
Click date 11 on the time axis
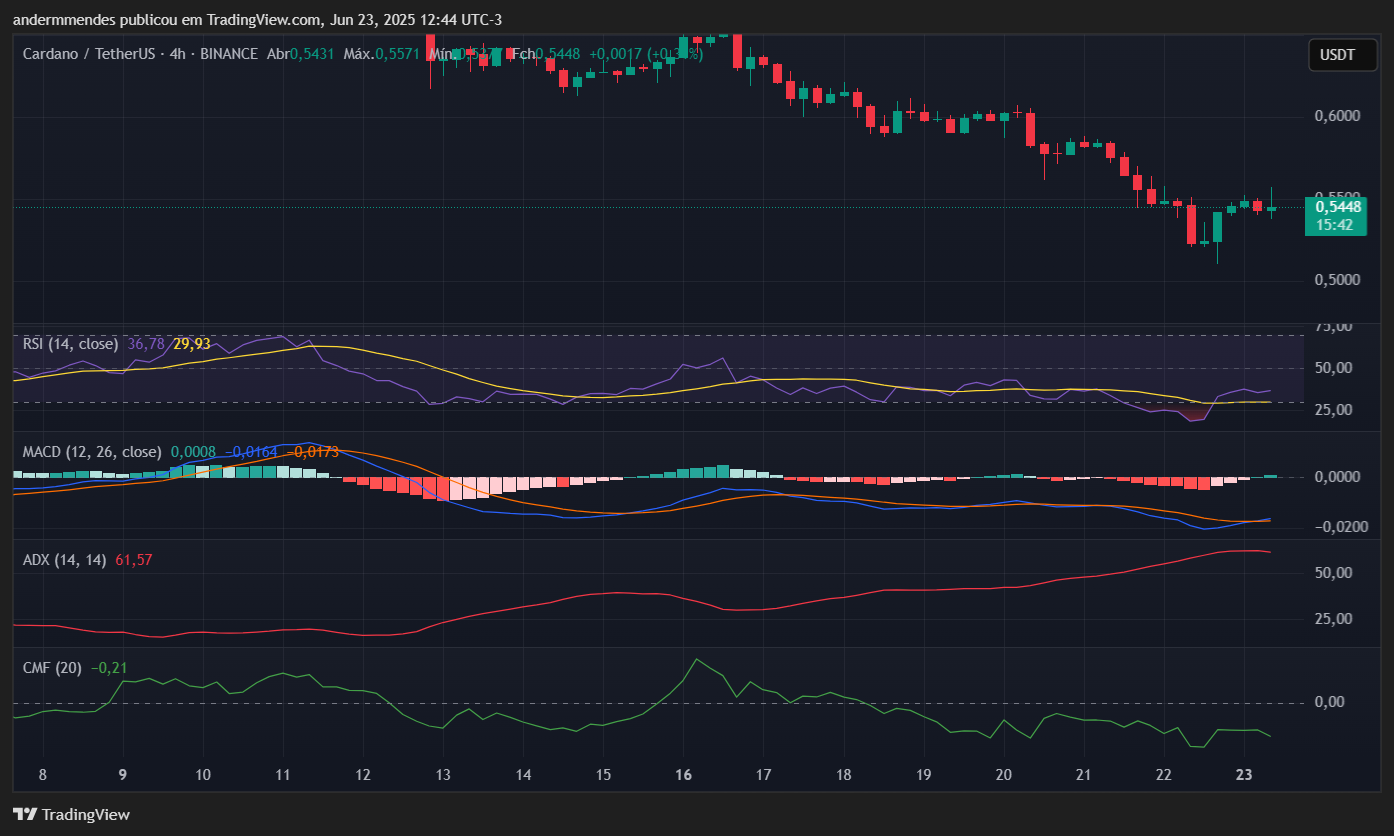282,775
